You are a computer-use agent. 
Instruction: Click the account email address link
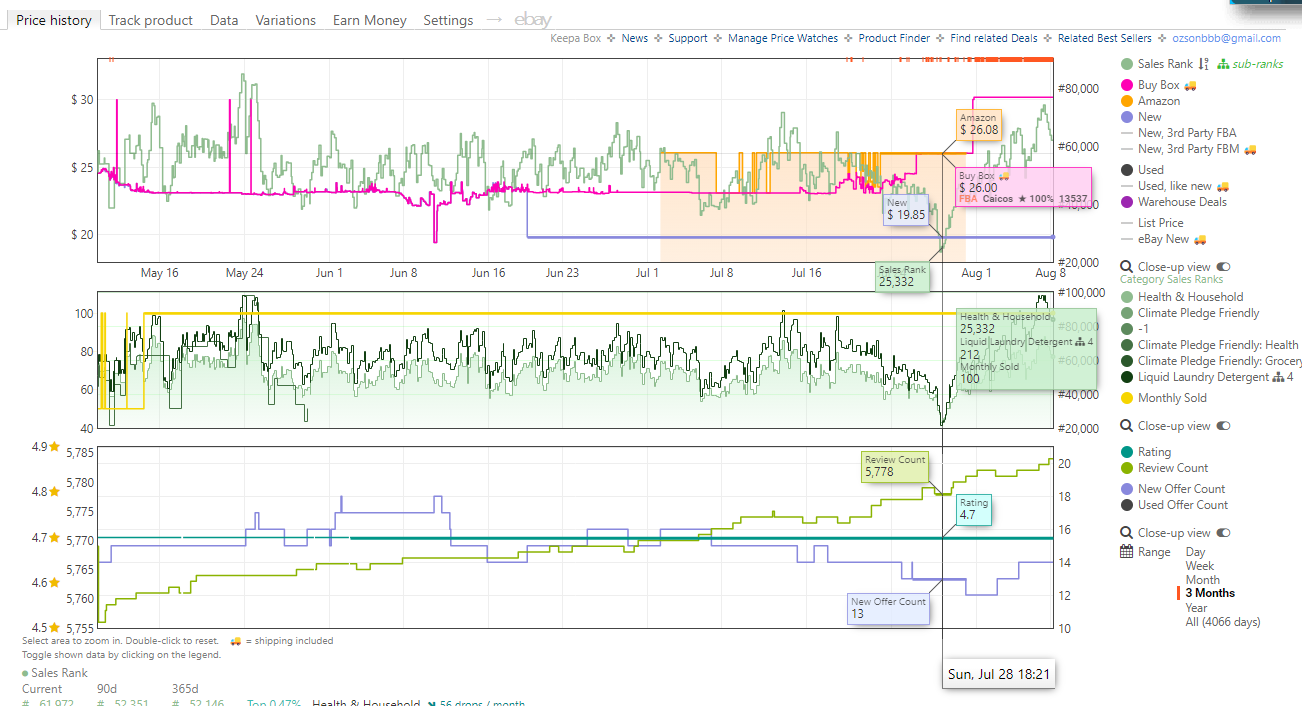click(x=1226, y=39)
